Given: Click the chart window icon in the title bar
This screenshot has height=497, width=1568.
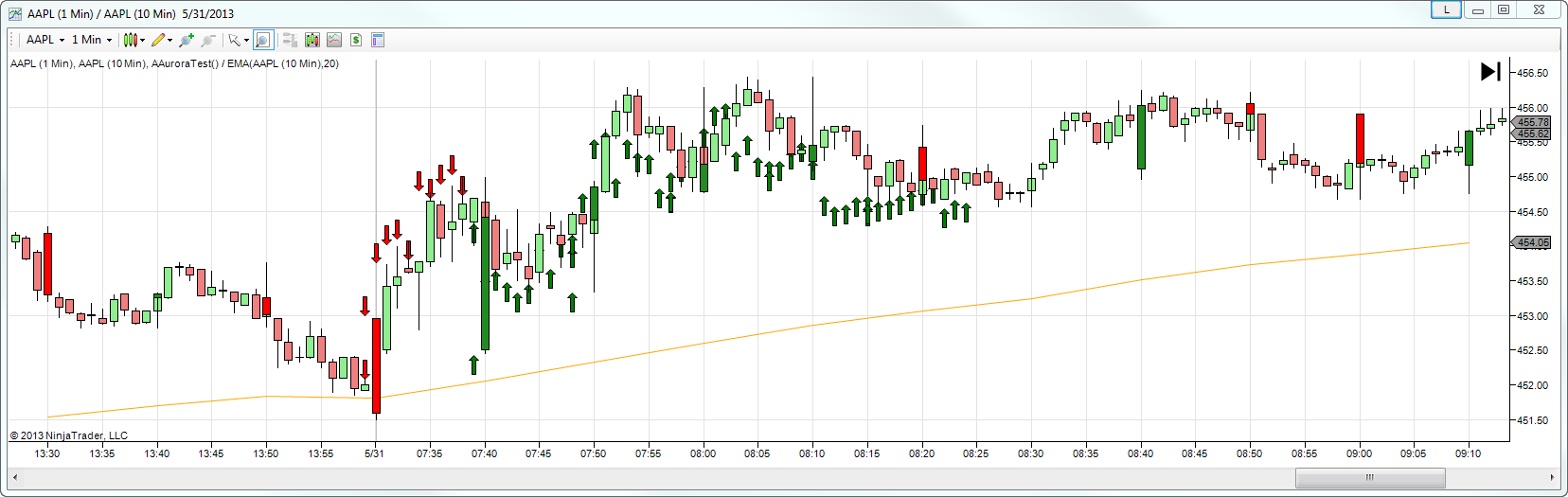Looking at the screenshot, I should [x=14, y=13].
